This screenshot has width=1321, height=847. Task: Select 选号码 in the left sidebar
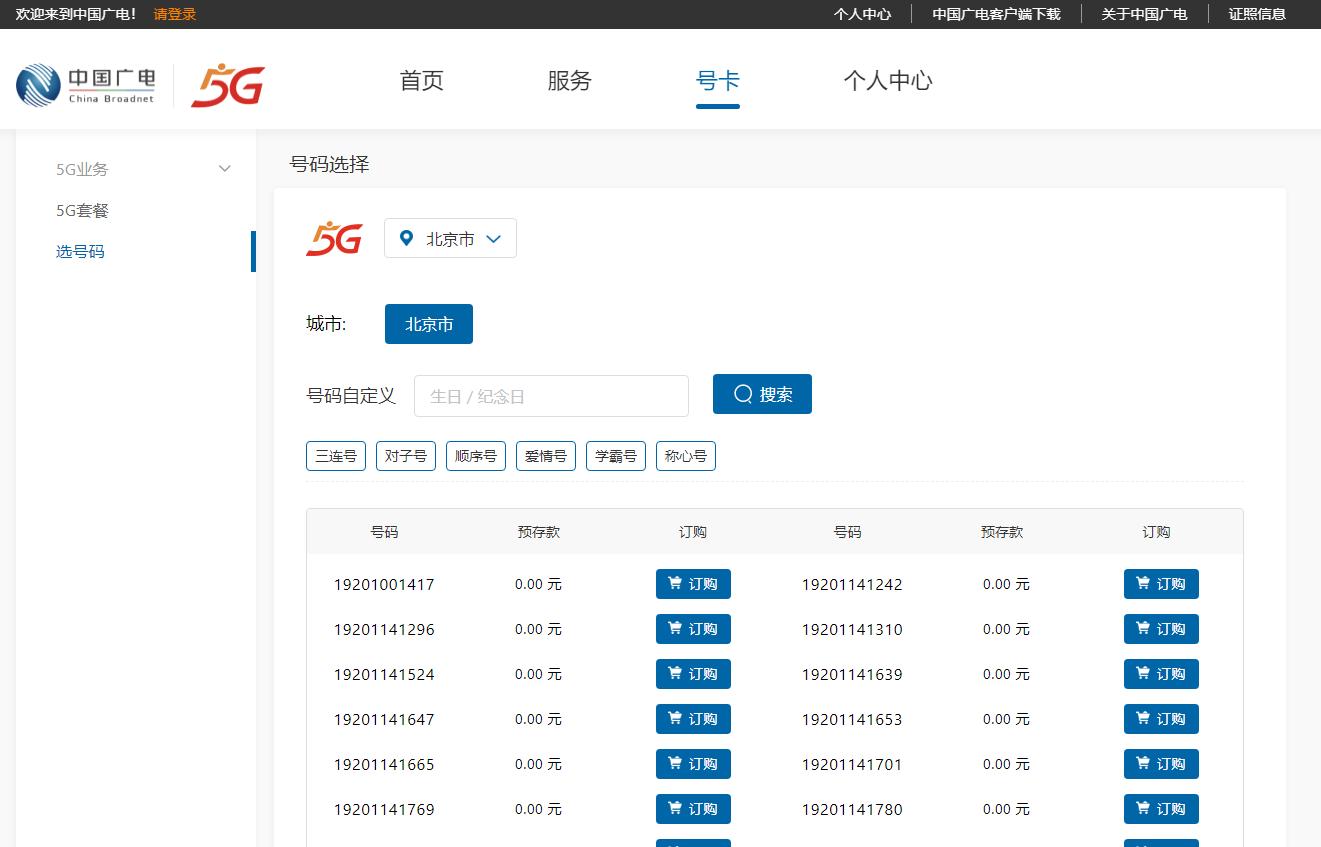coord(80,251)
